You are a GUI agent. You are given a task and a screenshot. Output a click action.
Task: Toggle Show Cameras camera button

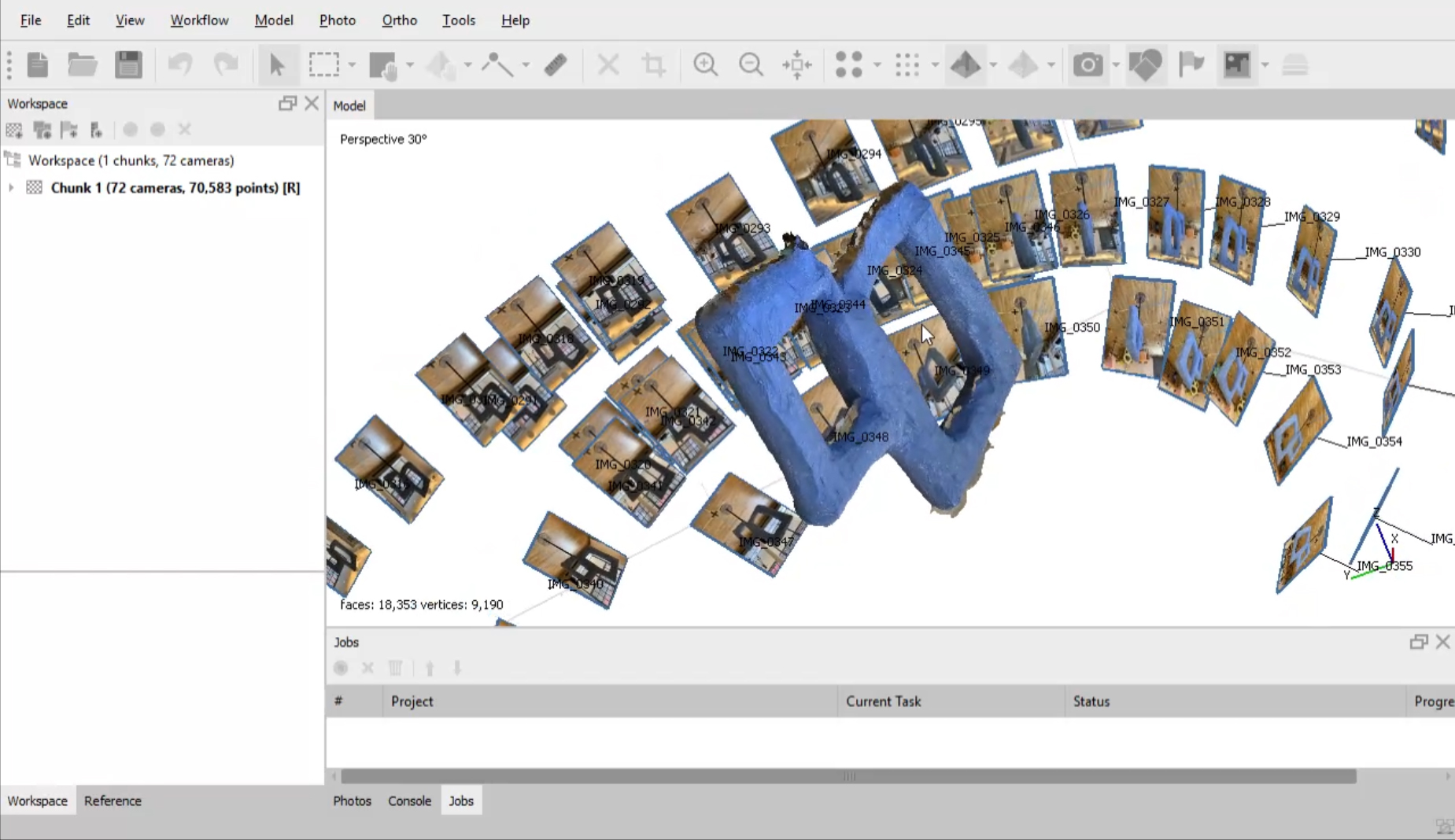pos(1088,64)
